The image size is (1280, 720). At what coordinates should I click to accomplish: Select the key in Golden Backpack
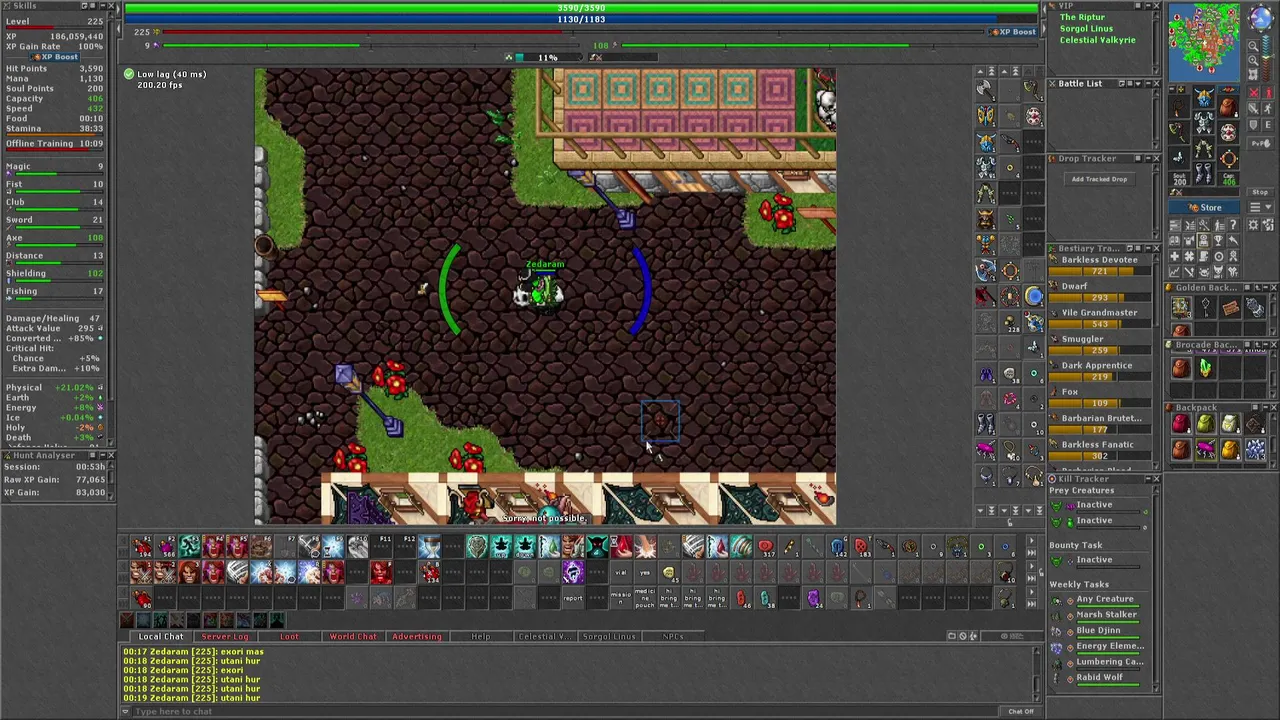(x=1206, y=306)
